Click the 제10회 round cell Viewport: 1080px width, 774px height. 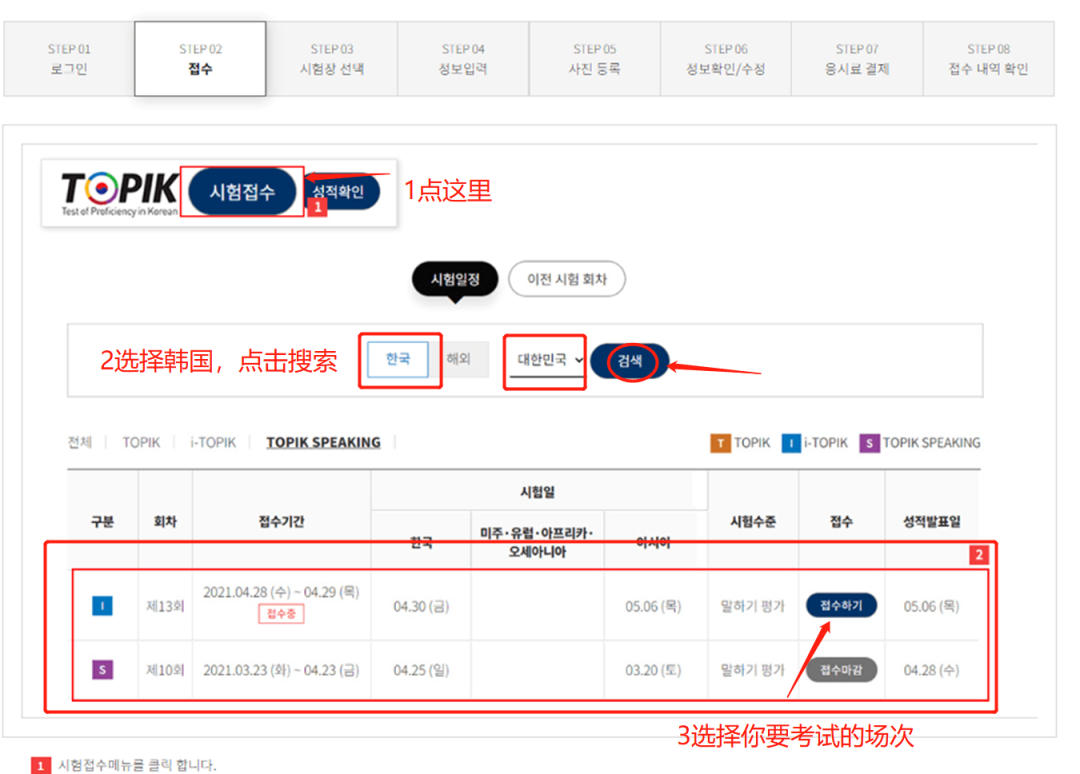pyautogui.click(x=165, y=670)
